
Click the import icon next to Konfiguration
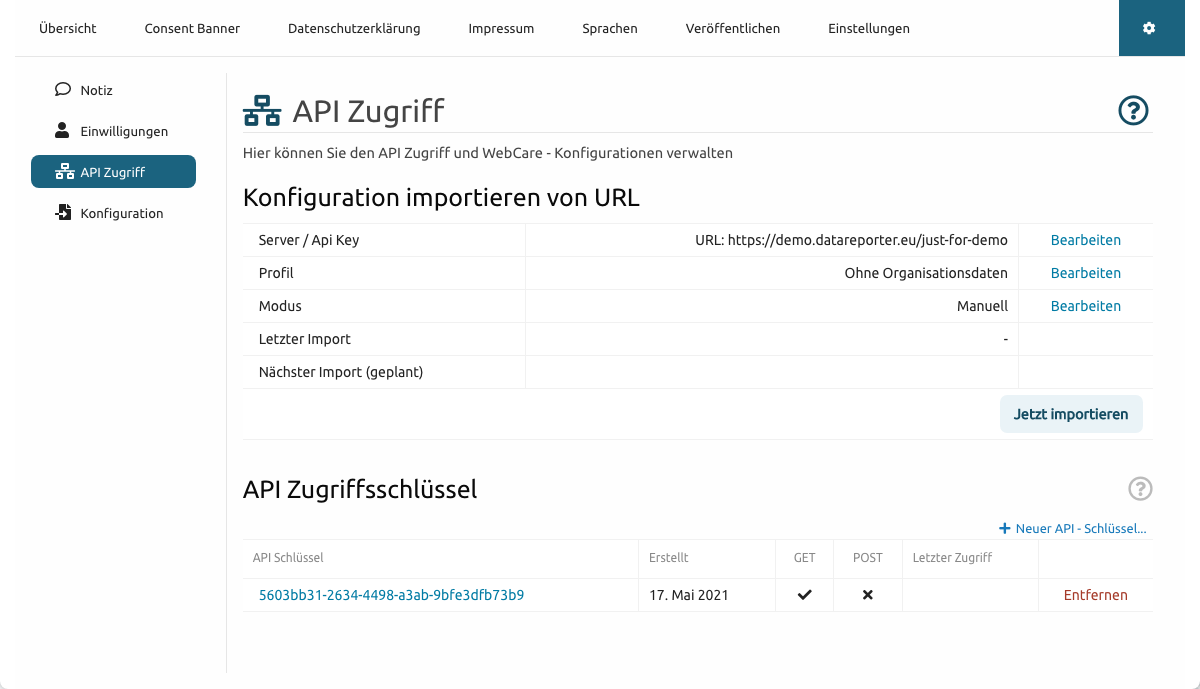[x=63, y=213]
